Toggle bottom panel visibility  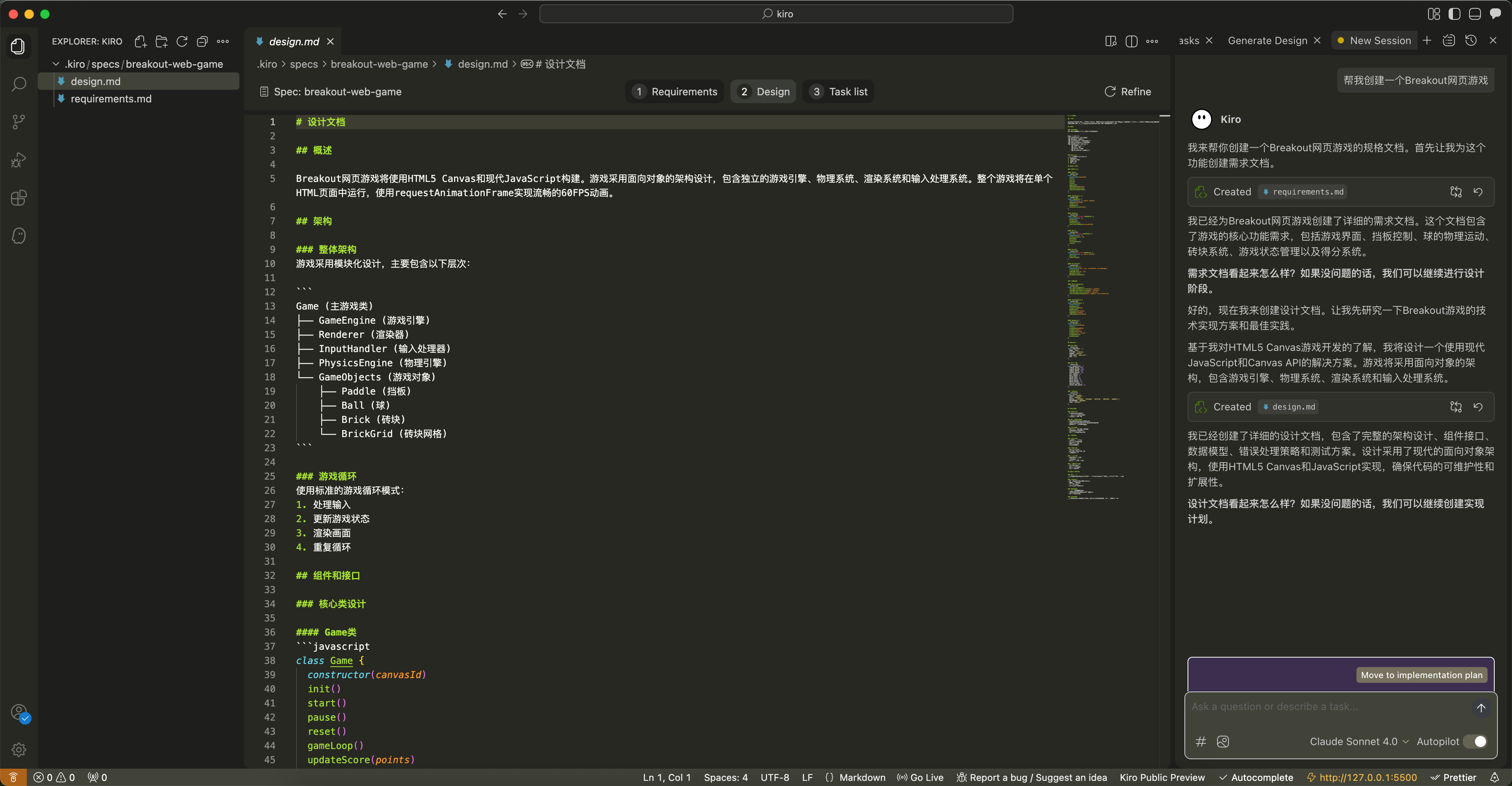[x=1475, y=13]
